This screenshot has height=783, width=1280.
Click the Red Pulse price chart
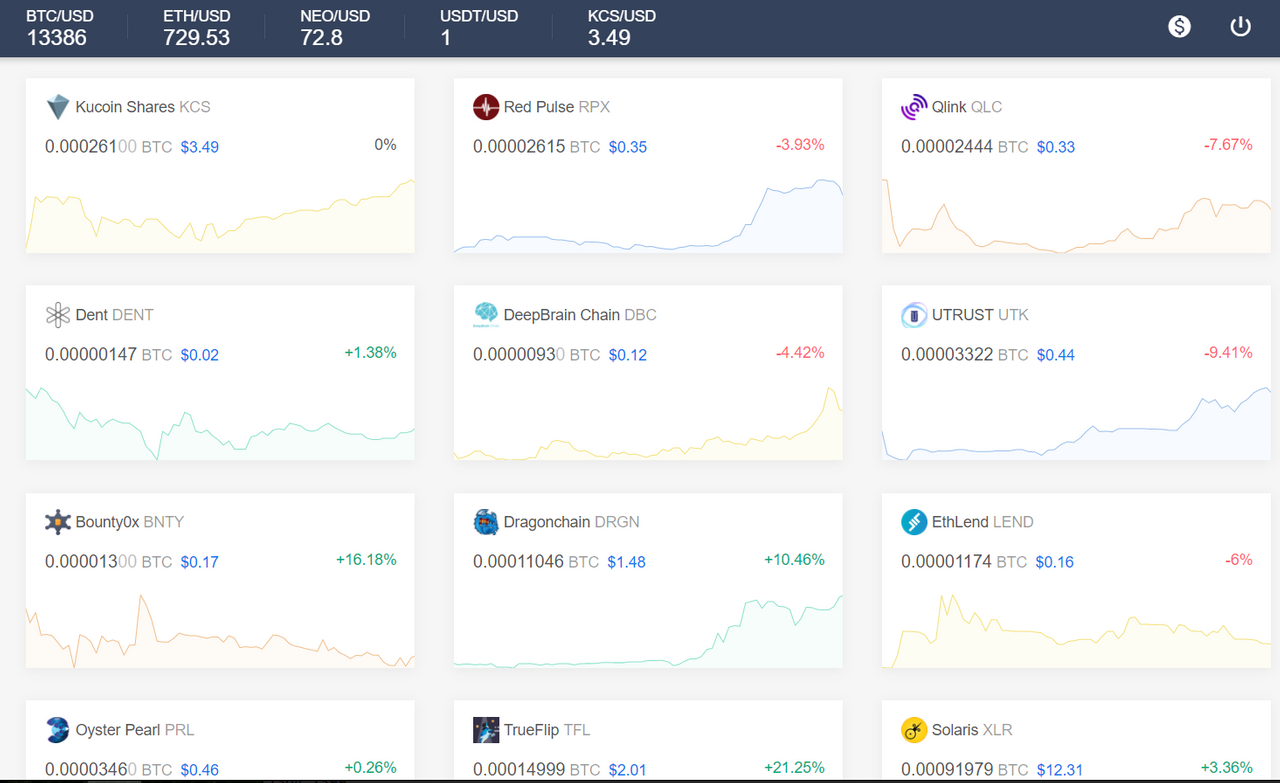pos(648,215)
